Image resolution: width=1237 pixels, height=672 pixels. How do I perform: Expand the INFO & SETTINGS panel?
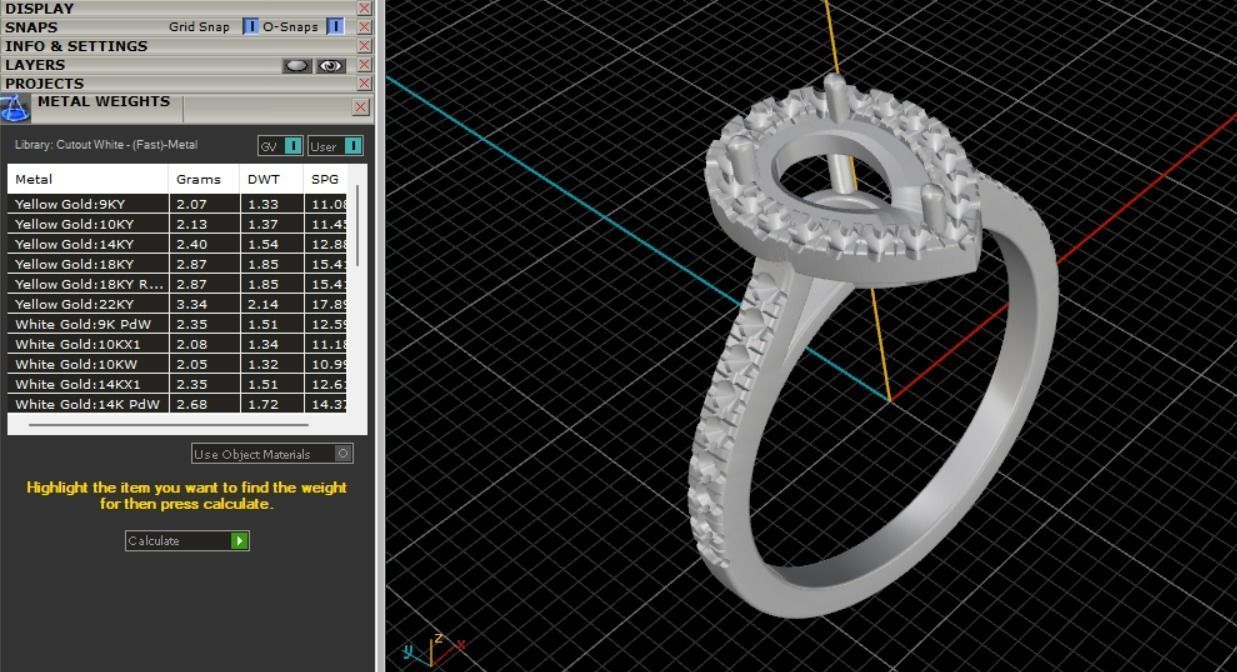click(76, 46)
